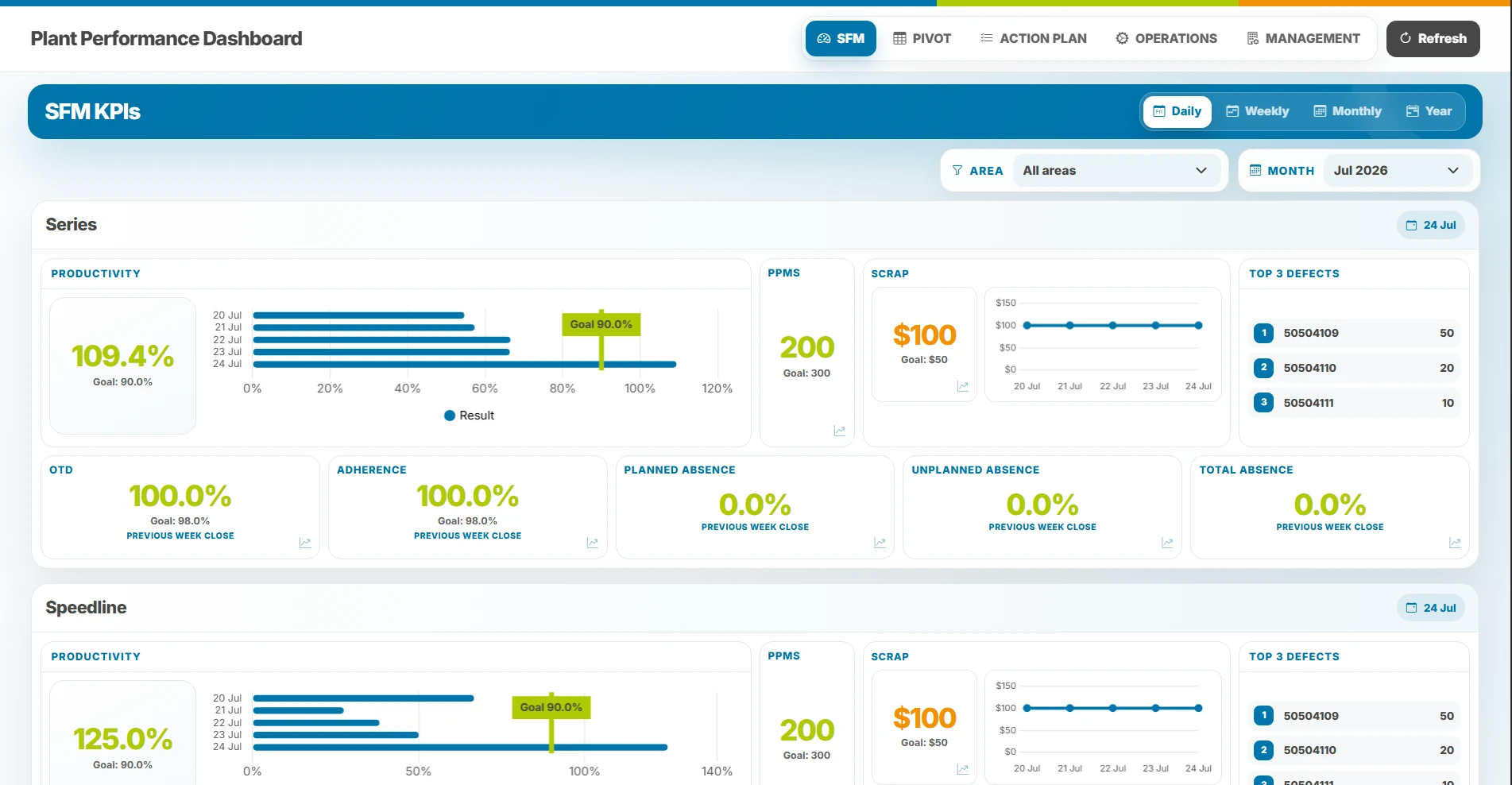Toggle the Result legend in Series productivity chart
1512x785 pixels.
(x=469, y=416)
